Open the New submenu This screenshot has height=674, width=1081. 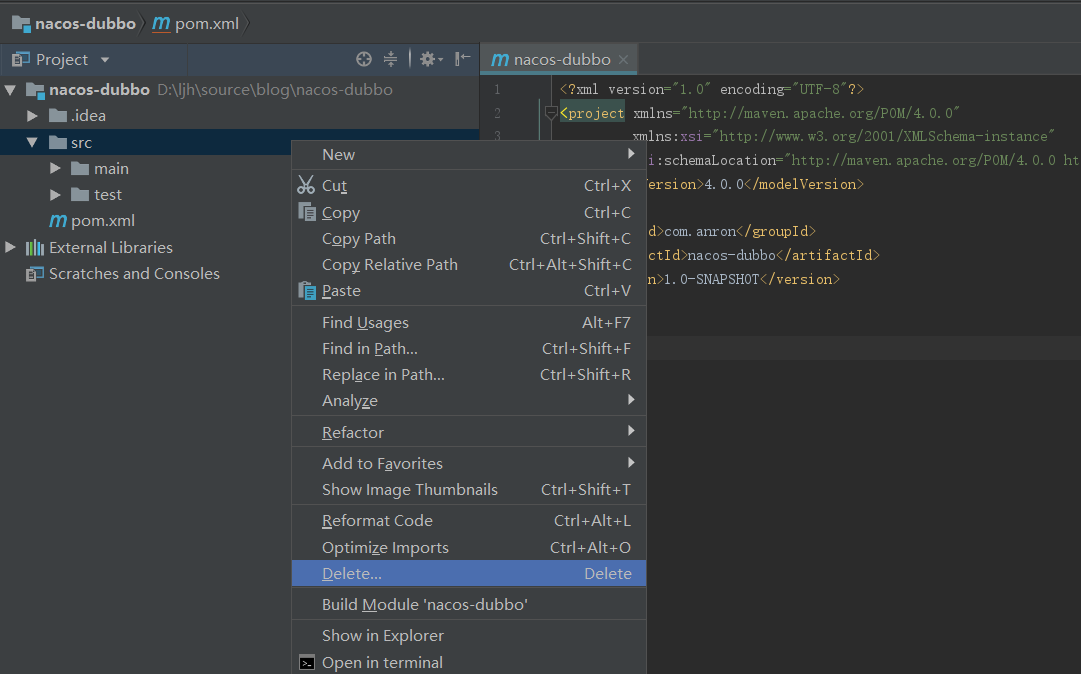338,154
